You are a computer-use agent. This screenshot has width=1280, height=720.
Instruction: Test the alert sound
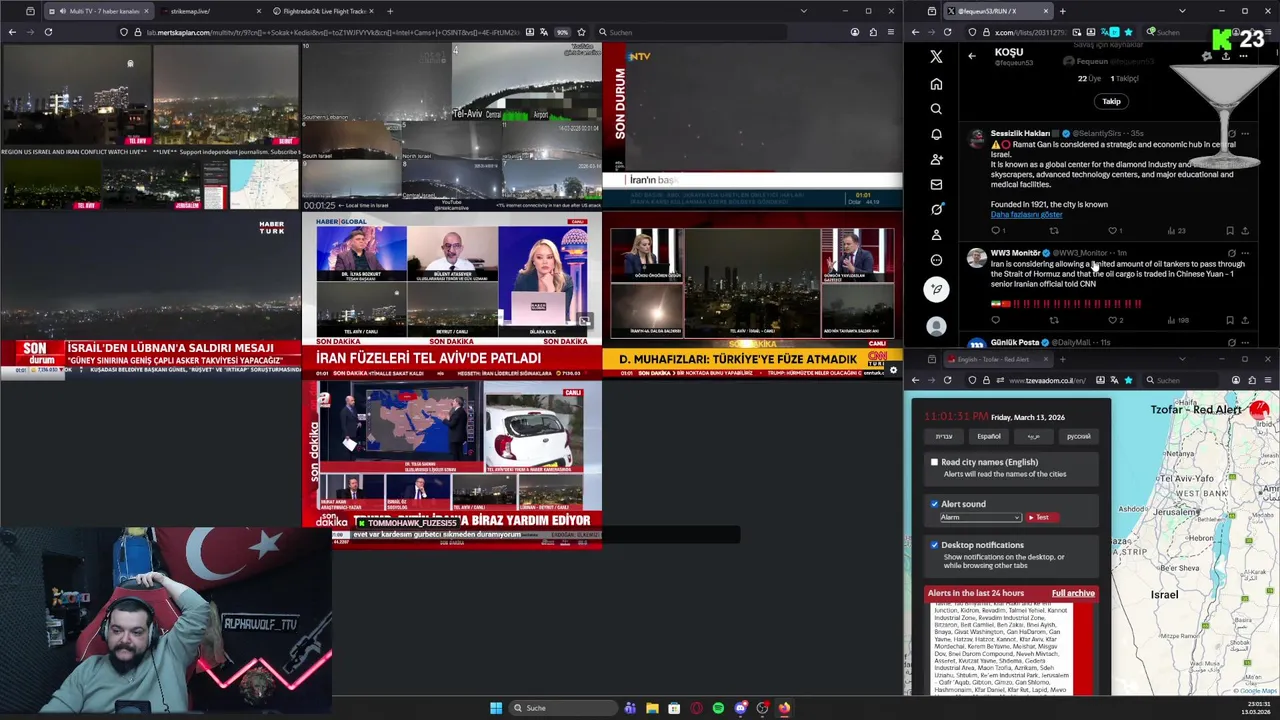tap(1041, 517)
